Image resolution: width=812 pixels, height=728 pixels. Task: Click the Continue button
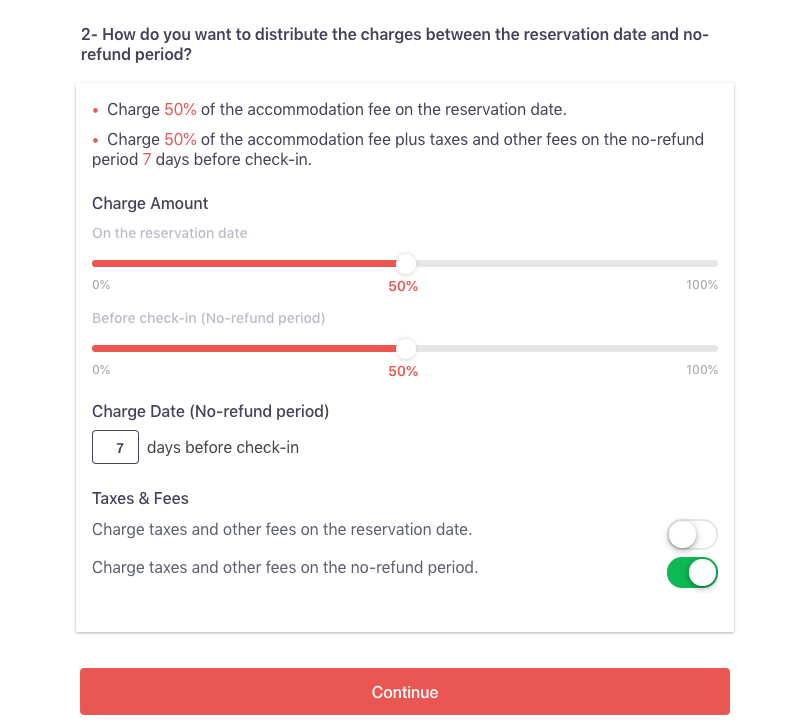[404, 691]
